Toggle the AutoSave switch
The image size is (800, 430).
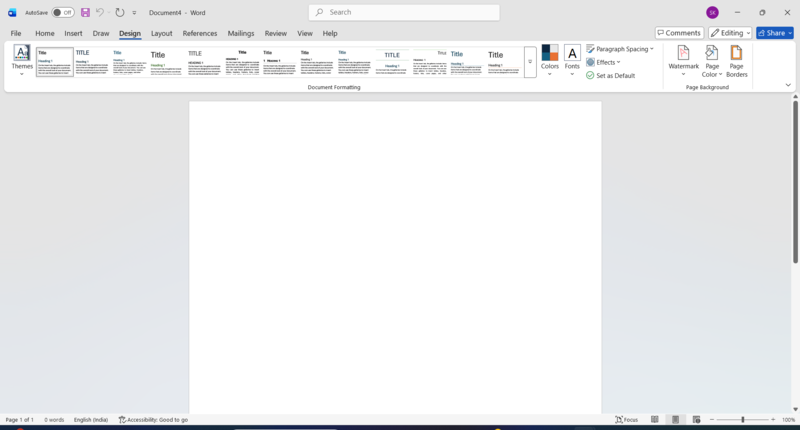[x=63, y=12]
